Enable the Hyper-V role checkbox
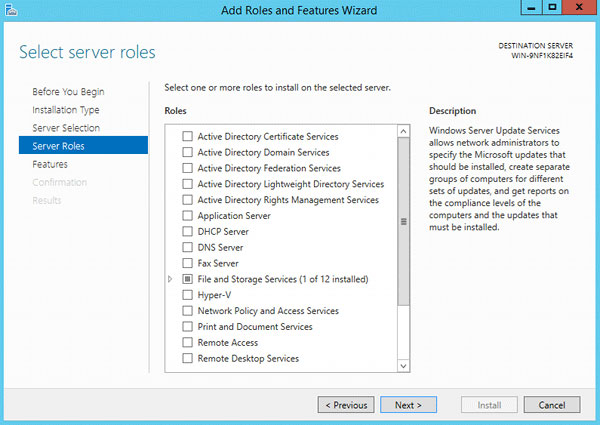This screenshot has height=425, width=600. 188,295
